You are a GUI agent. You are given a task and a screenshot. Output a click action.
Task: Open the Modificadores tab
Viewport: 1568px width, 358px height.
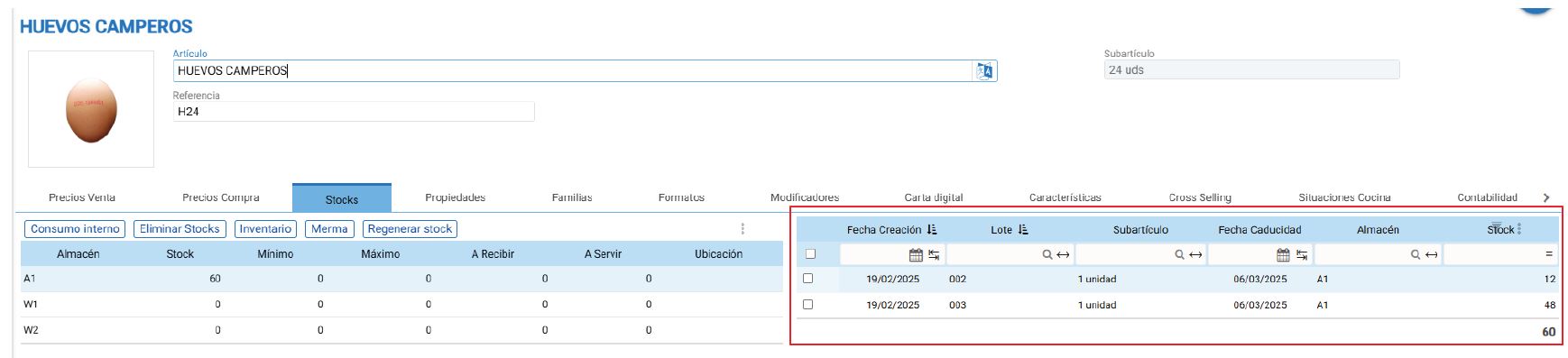(805, 197)
